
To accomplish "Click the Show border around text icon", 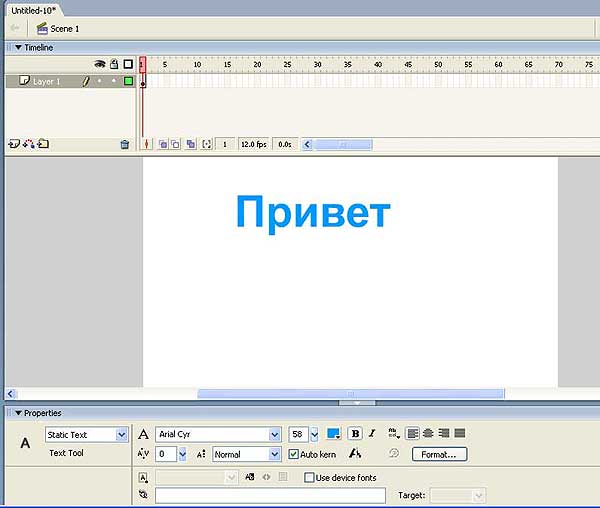I will tap(283, 477).
